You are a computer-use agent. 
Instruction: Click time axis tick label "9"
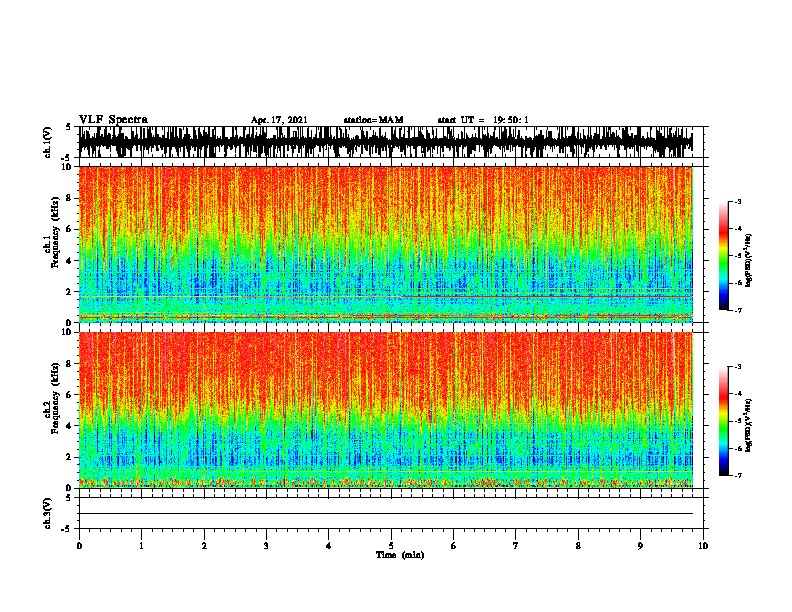(x=640, y=546)
